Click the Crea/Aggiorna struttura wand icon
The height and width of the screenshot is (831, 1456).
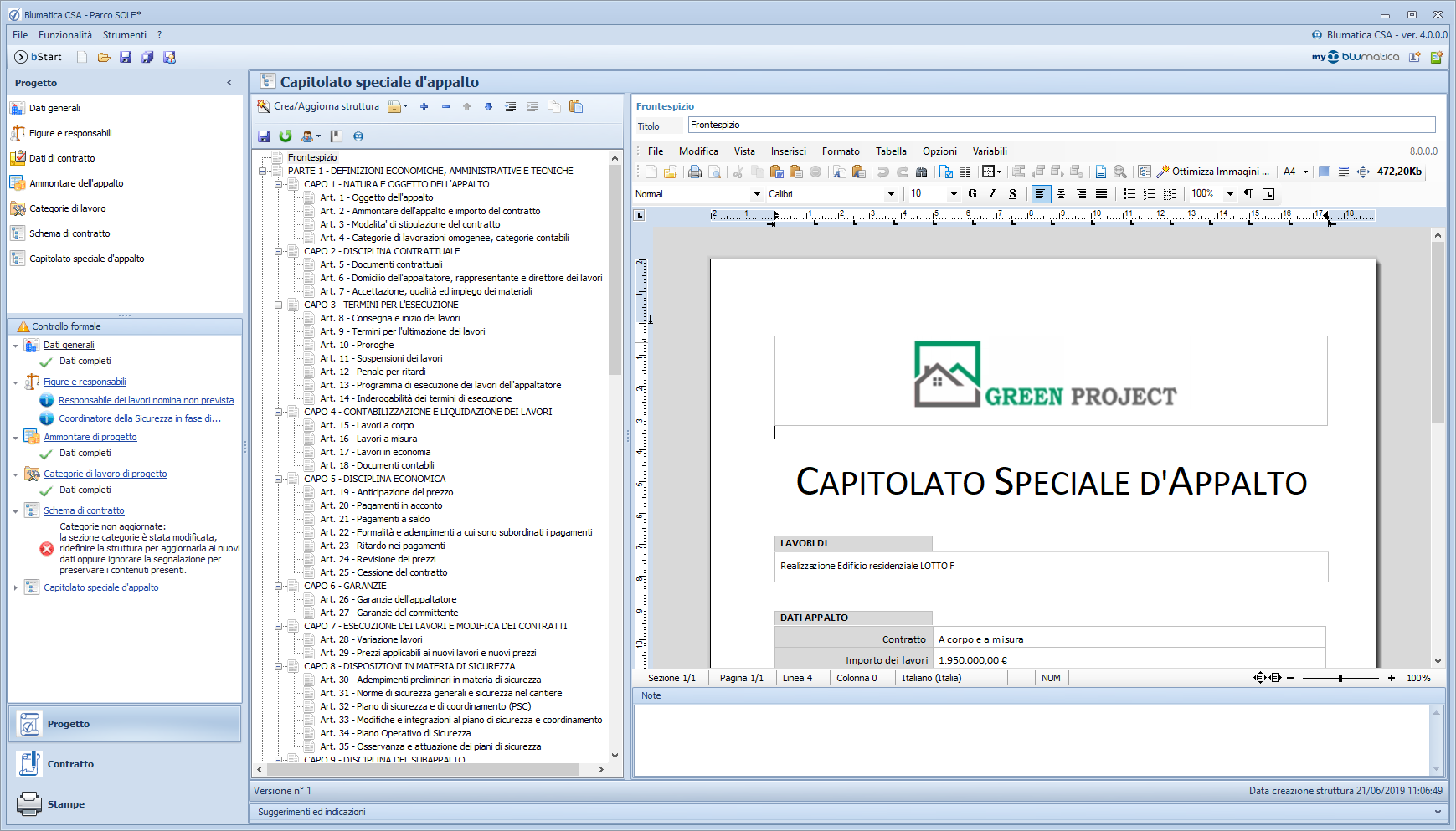coord(264,106)
